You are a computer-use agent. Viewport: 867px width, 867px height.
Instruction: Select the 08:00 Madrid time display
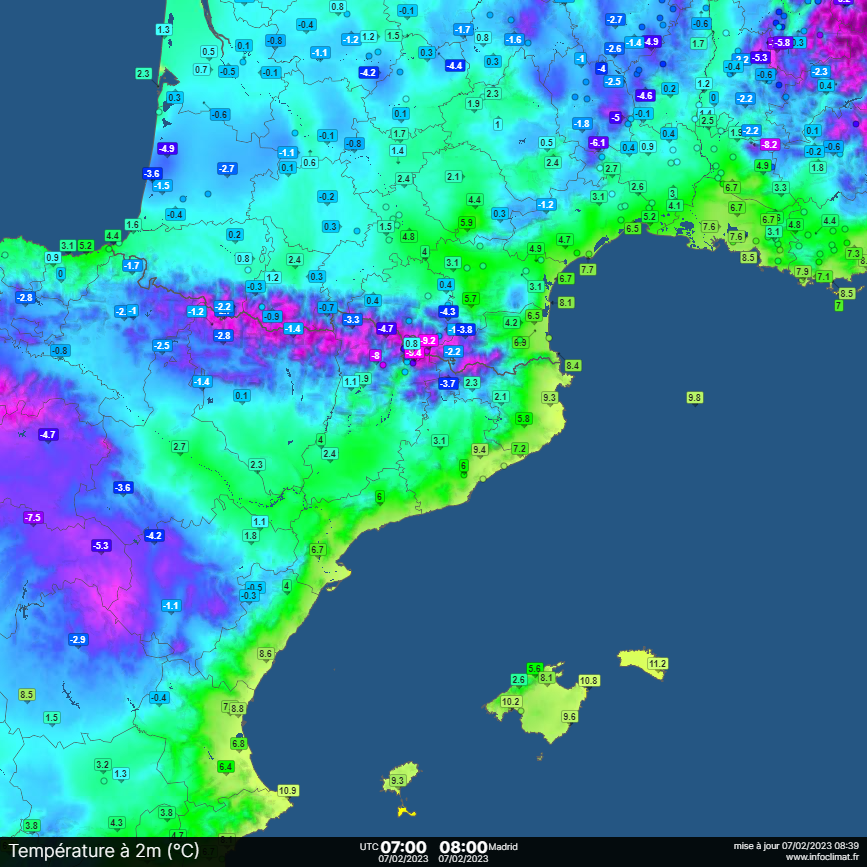(463, 847)
